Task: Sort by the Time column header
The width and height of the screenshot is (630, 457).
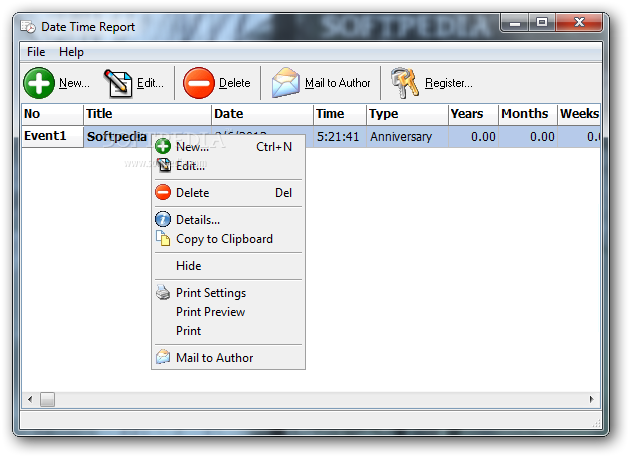Action: pyautogui.click(x=340, y=114)
